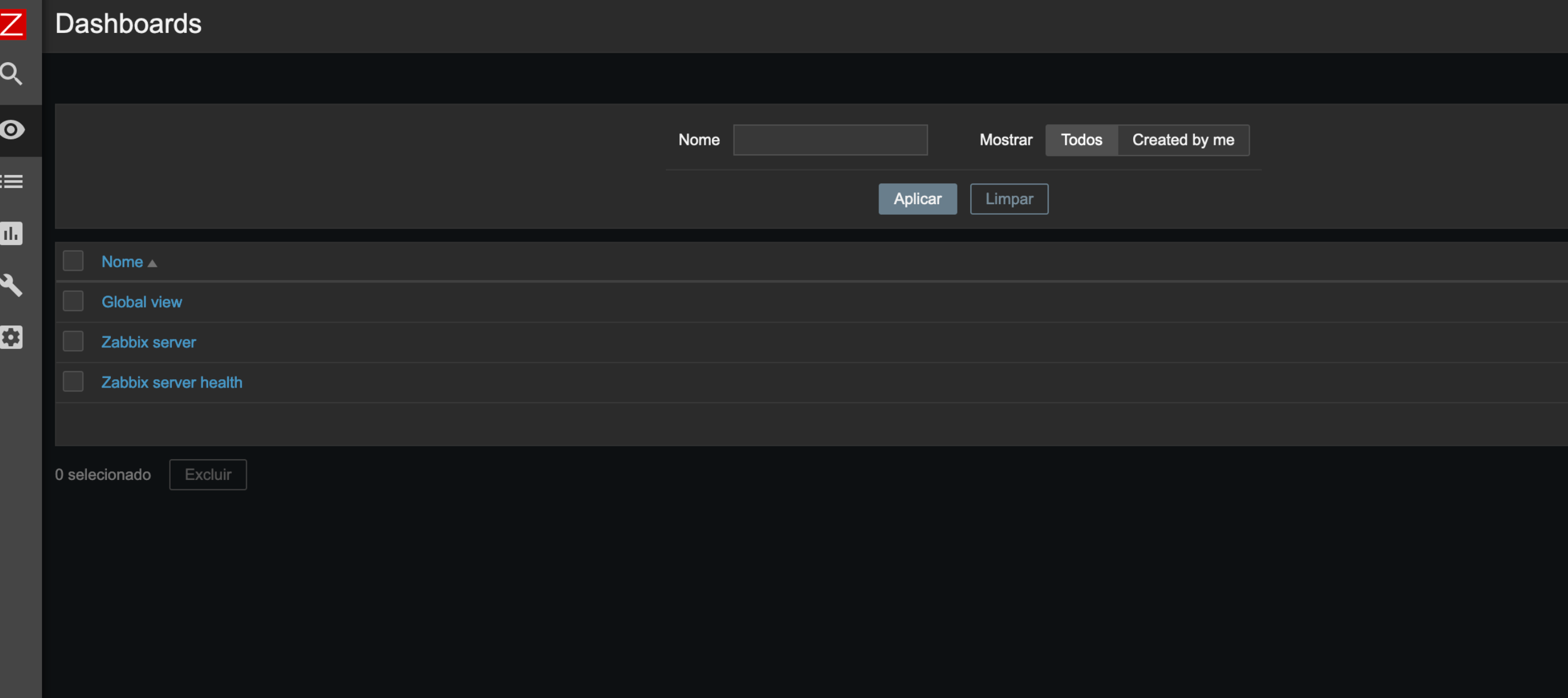
Task: Click the Excluir button
Action: point(208,475)
